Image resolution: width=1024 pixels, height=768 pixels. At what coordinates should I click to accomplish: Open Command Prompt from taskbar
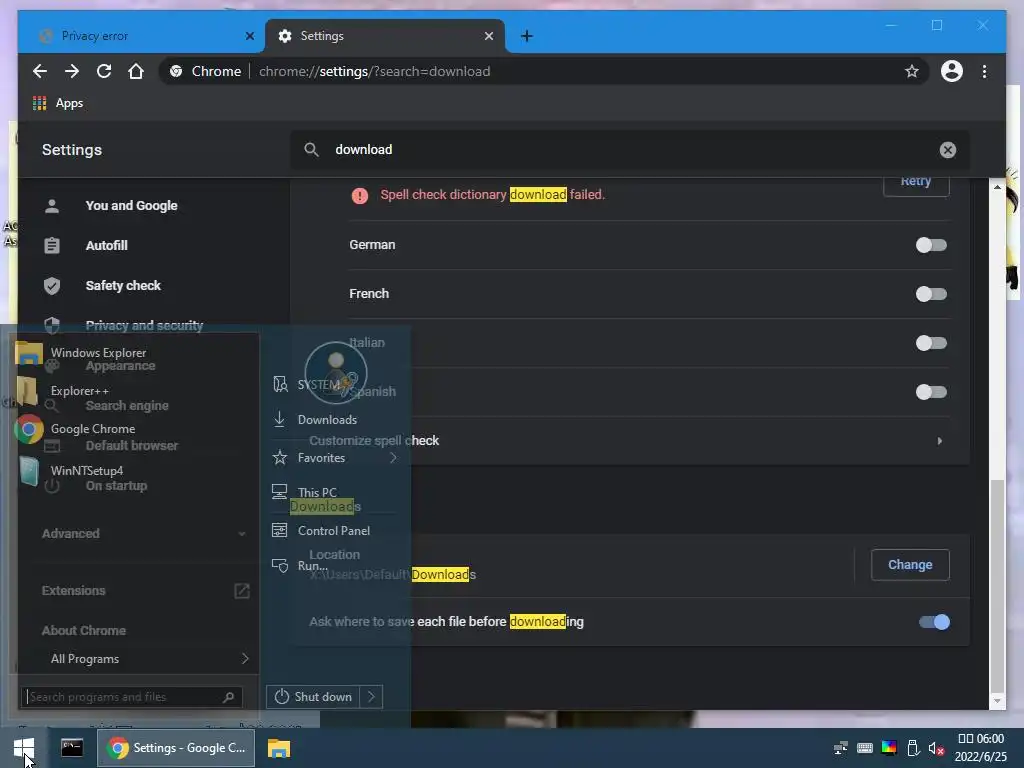tap(72, 748)
